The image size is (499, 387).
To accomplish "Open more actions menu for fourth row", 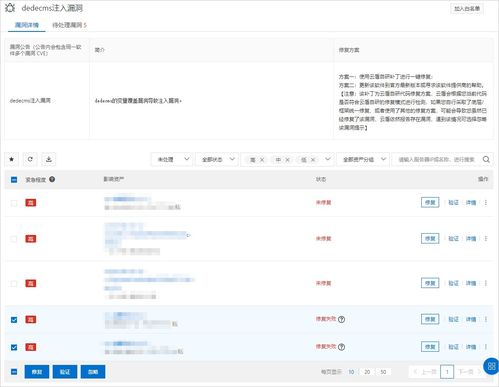I will (486, 319).
